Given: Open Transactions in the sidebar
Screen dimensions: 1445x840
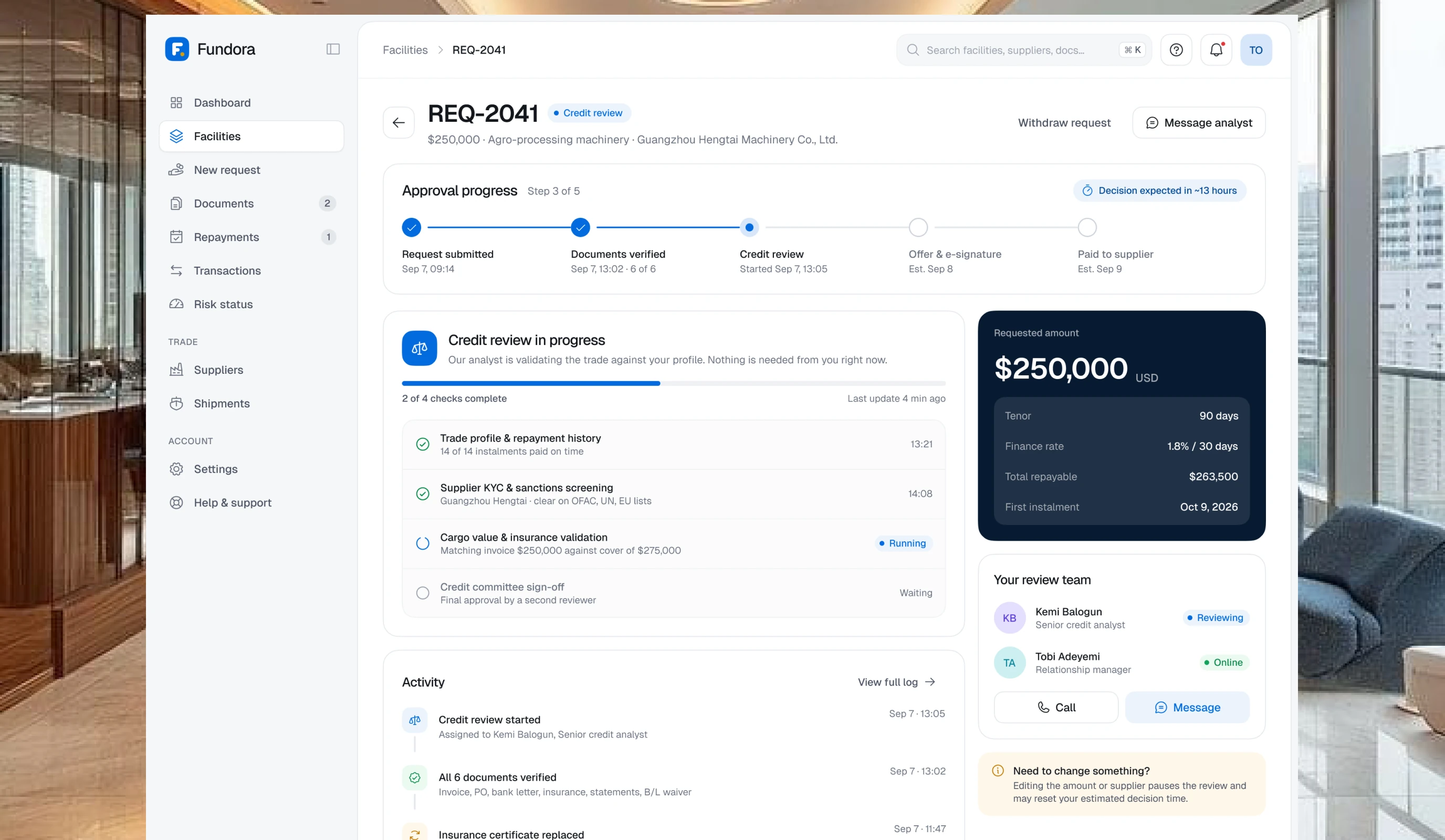Looking at the screenshot, I should [251, 270].
